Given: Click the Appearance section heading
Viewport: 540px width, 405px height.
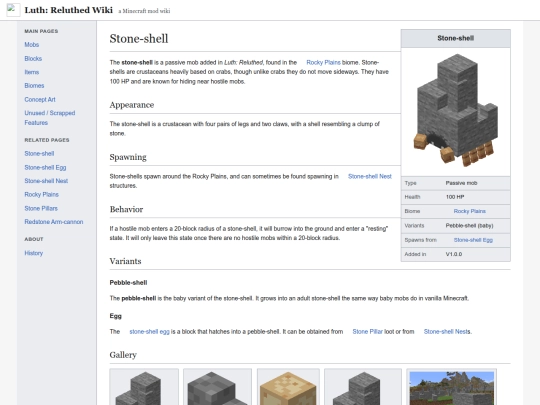Looking at the screenshot, I should (132, 105).
